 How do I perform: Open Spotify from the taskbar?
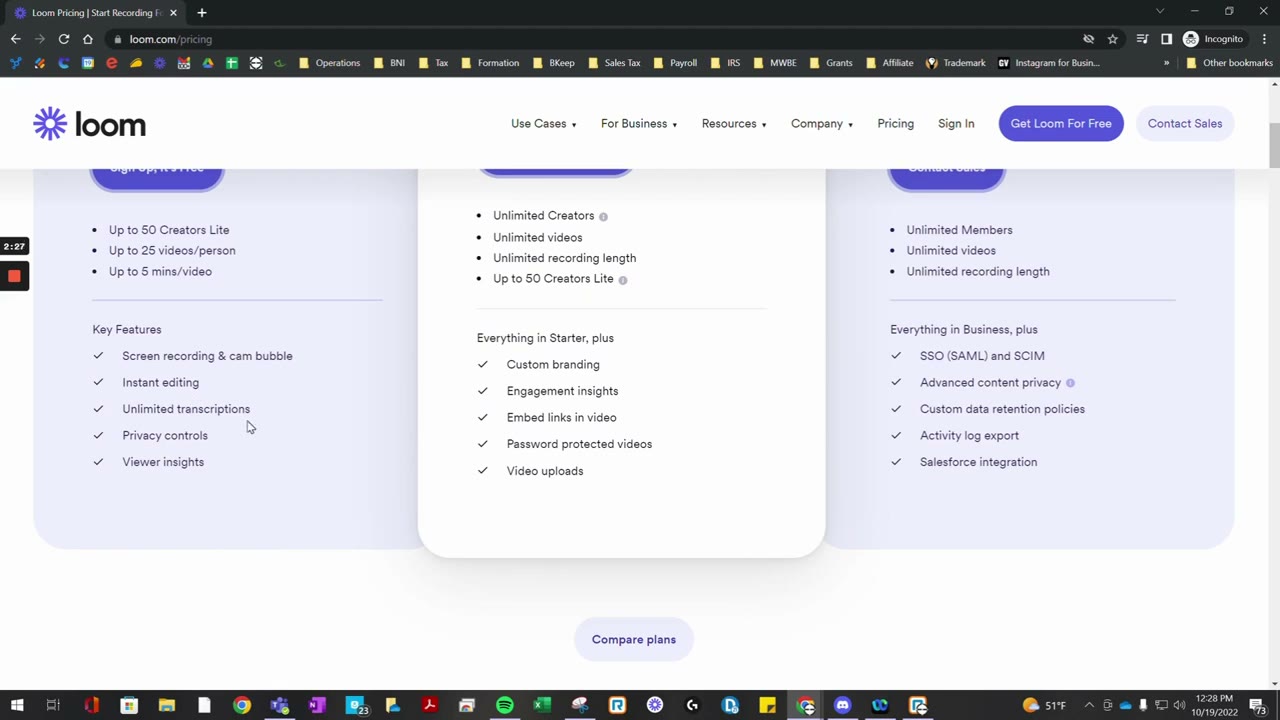point(505,706)
